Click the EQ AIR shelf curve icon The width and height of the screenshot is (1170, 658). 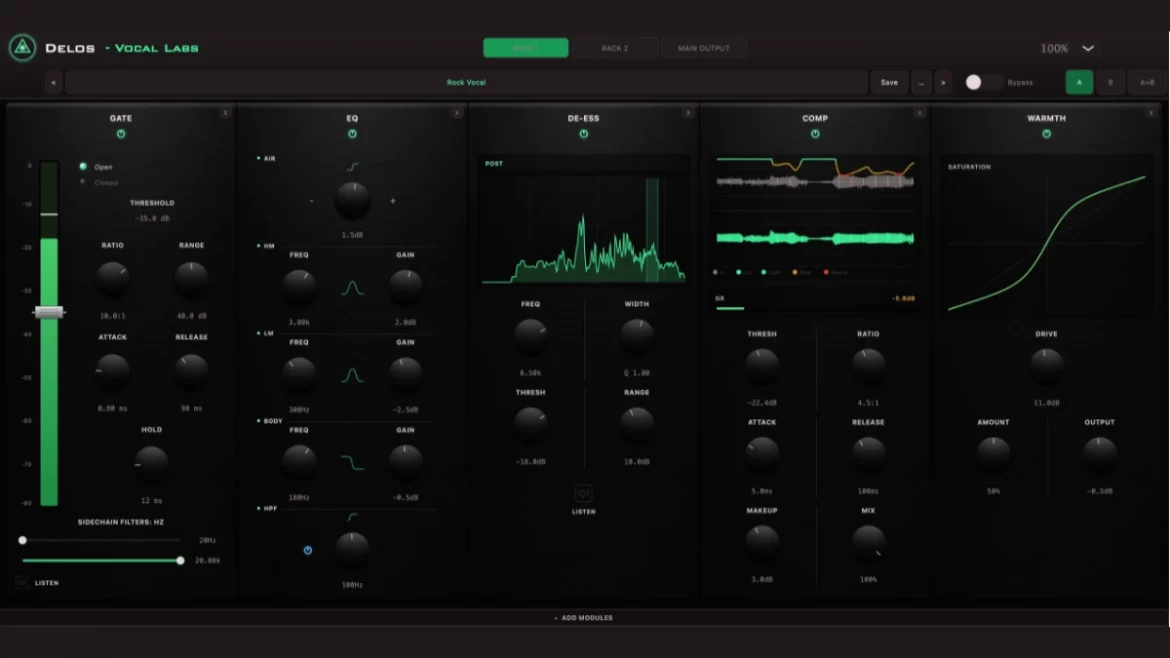click(x=352, y=167)
